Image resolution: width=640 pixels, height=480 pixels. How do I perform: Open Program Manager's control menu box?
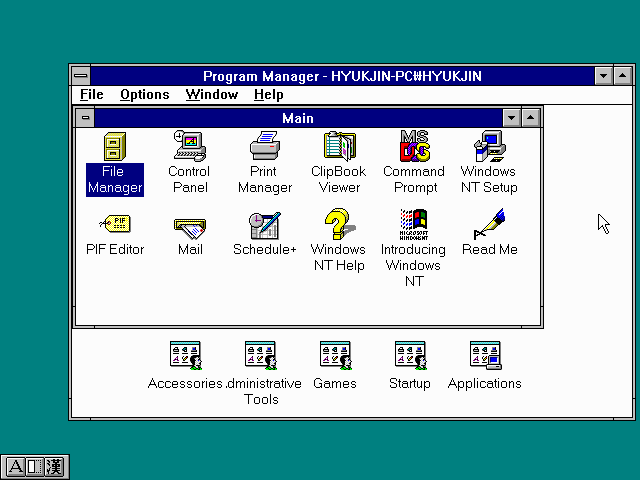click(81, 76)
